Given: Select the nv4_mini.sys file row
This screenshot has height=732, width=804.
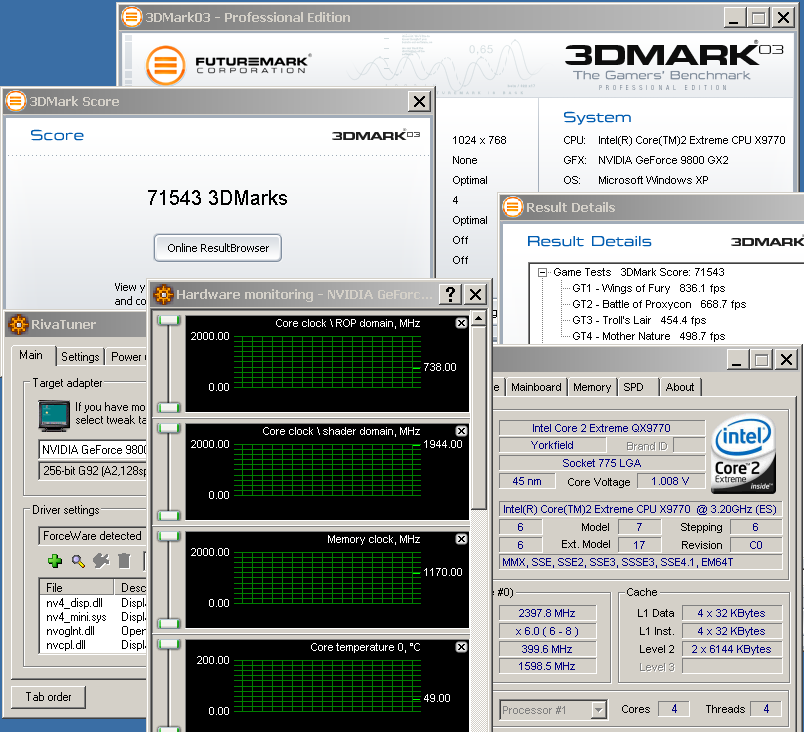Looking at the screenshot, I should 93,617.
